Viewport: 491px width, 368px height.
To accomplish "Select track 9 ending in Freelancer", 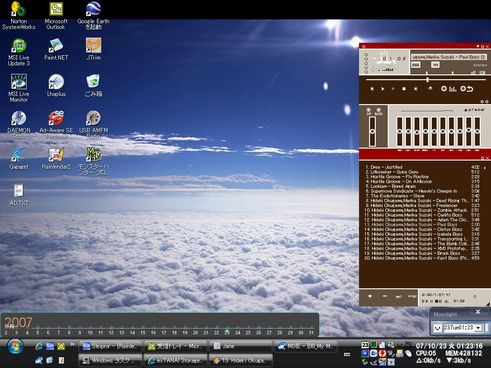I will coord(422,205).
